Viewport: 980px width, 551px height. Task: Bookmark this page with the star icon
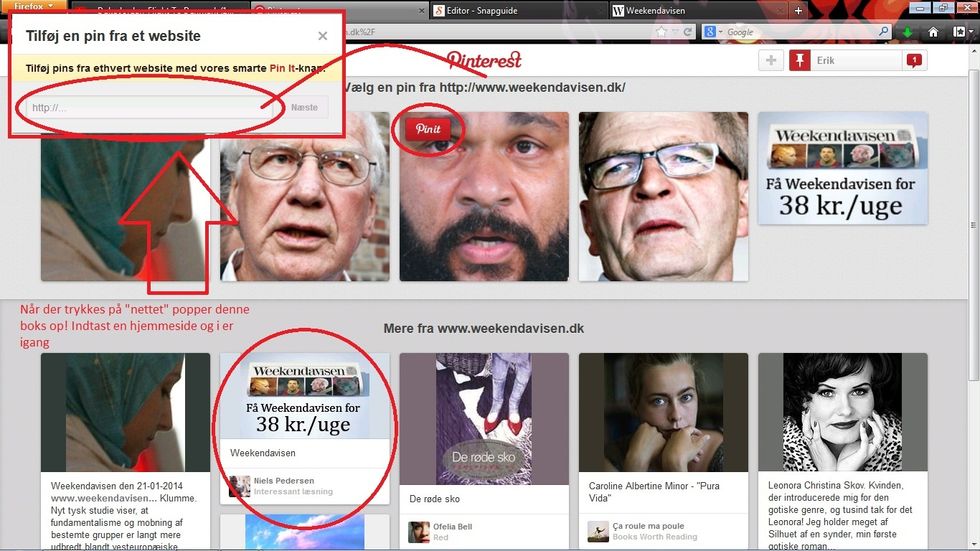click(x=661, y=32)
